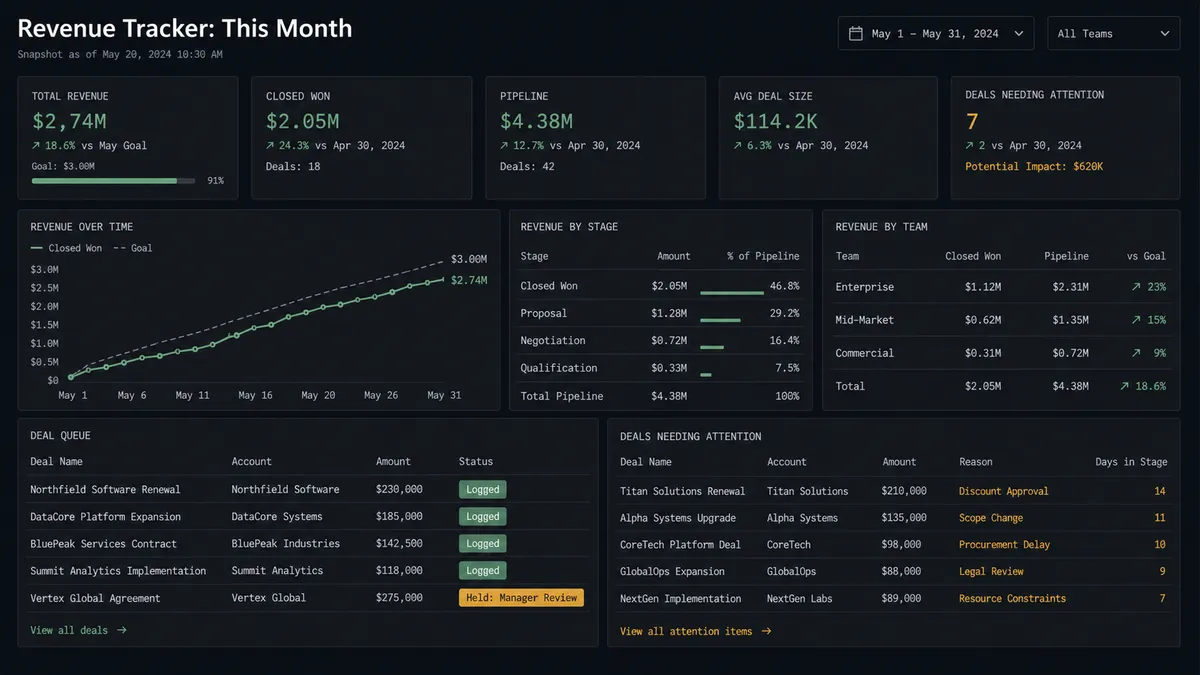Click the Total Revenue goal progress bar
The width and height of the screenshot is (1200, 675).
(x=113, y=181)
